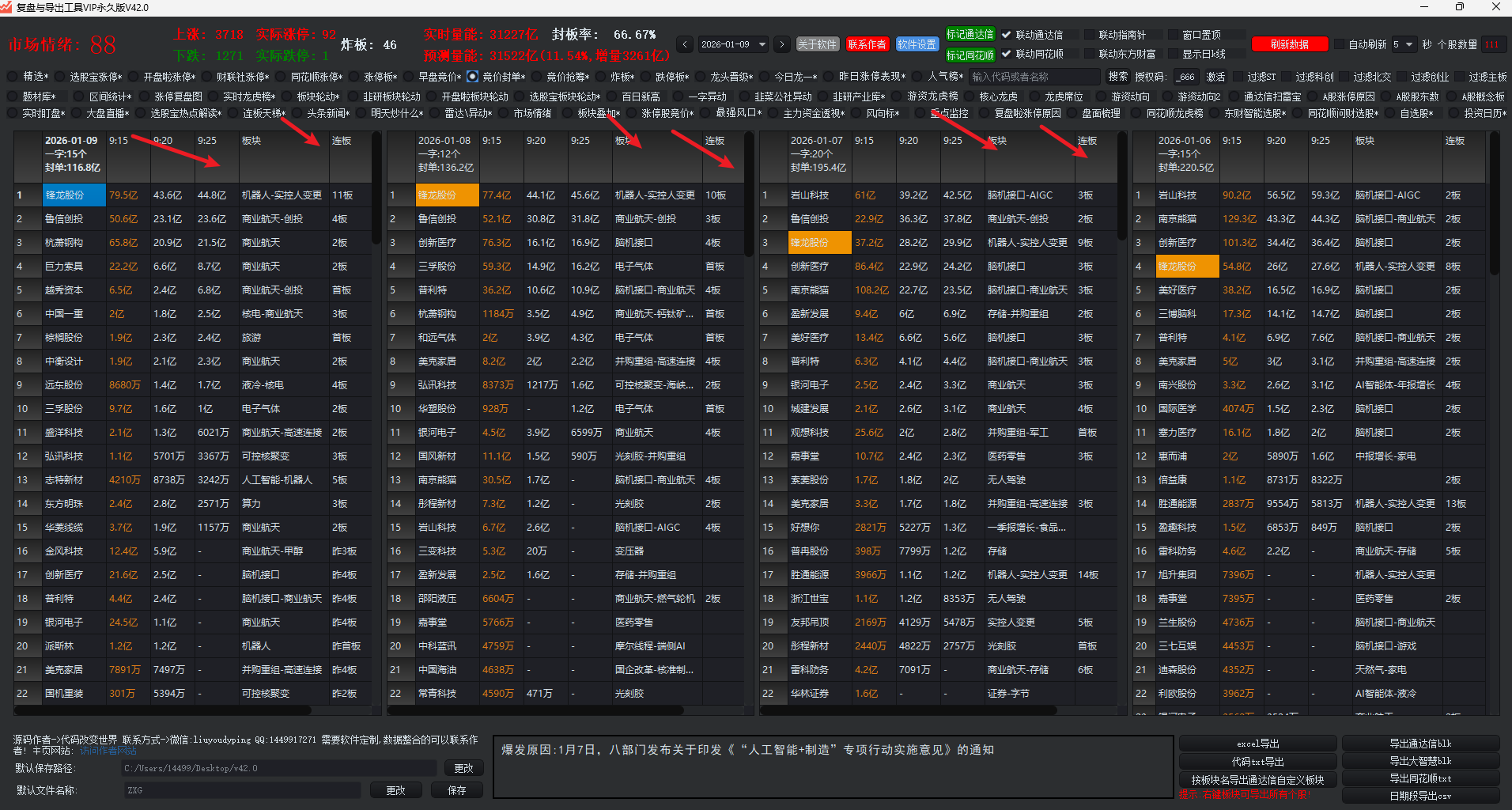Open the auto-refresh seconds dropdown
The image size is (1512, 810).
pos(1404,44)
